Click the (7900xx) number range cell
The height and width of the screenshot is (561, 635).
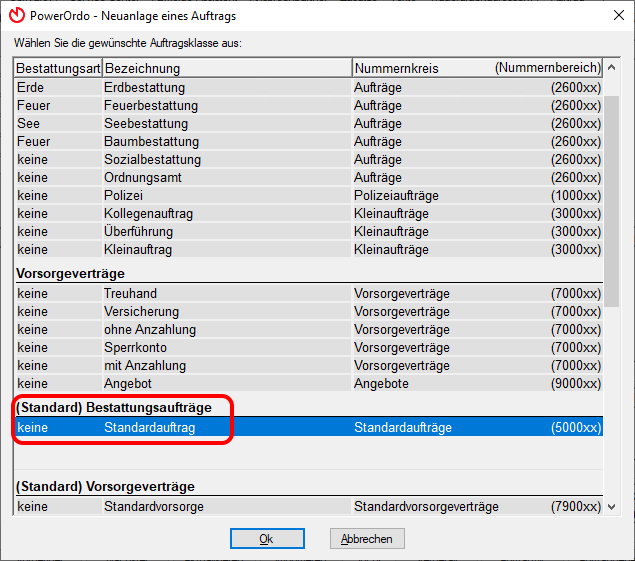pos(575,506)
